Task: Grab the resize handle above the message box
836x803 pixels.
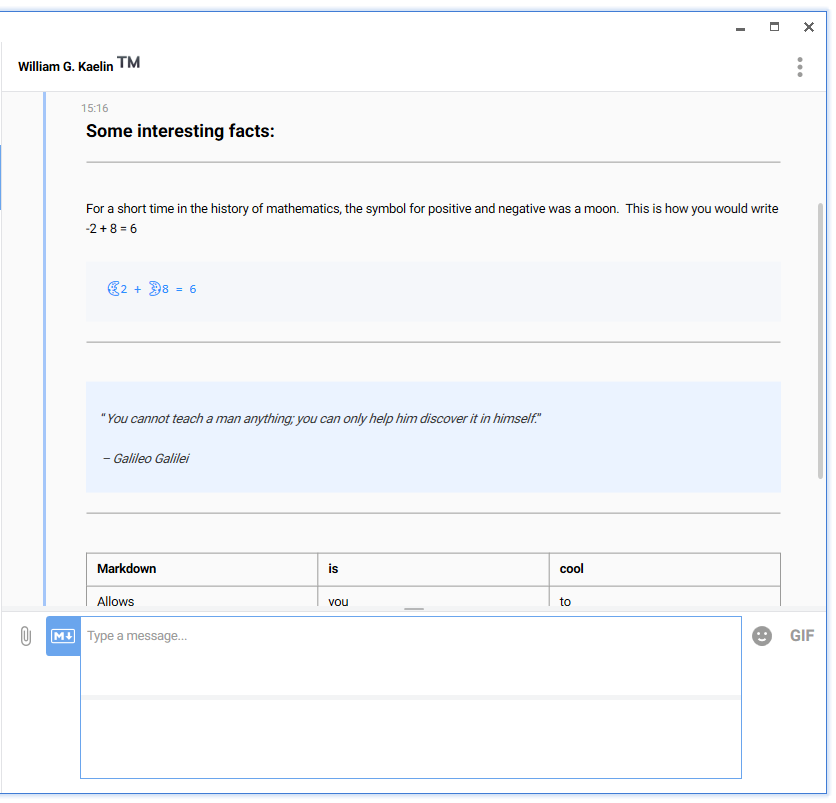Action: 414,609
